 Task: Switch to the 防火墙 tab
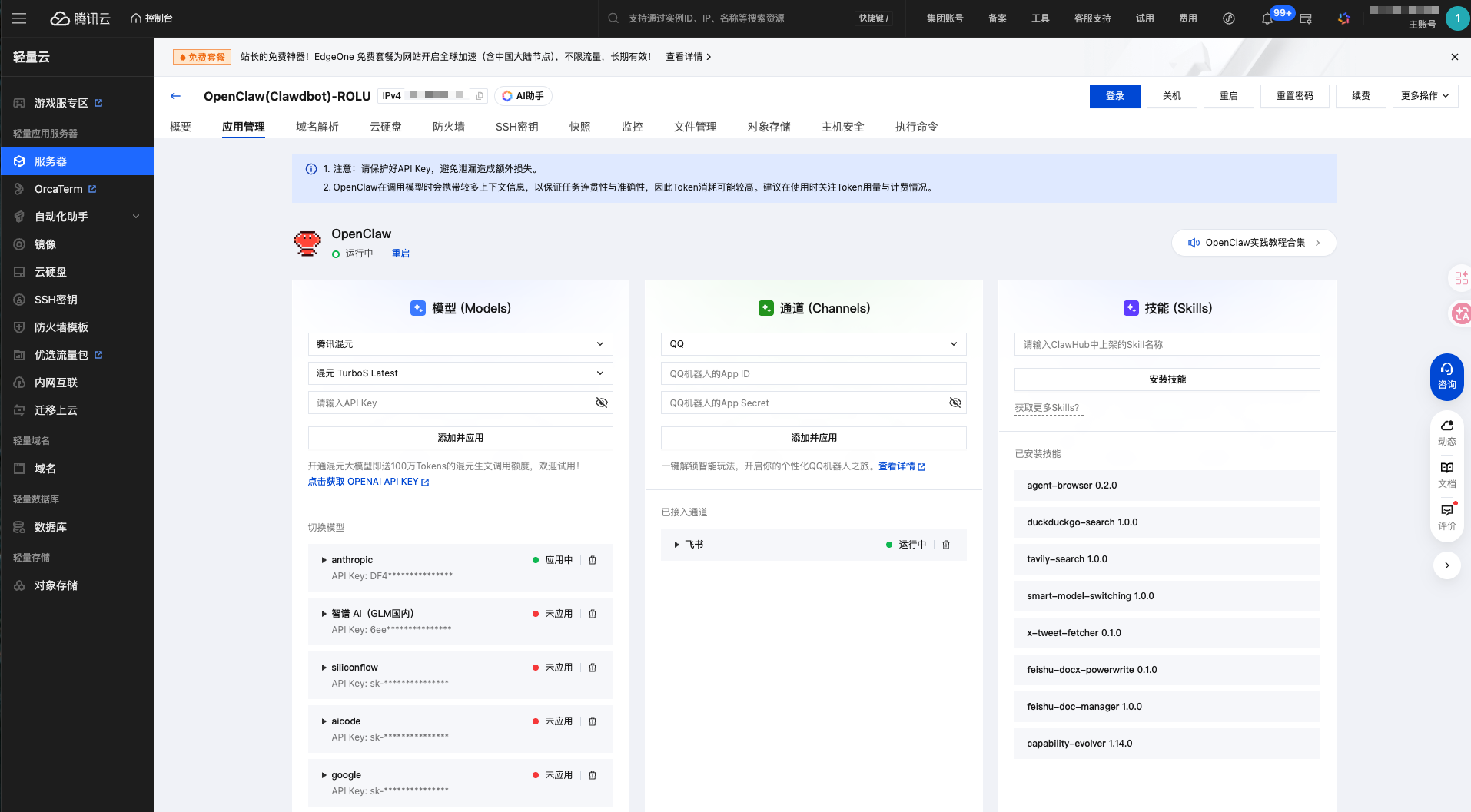[x=448, y=127]
